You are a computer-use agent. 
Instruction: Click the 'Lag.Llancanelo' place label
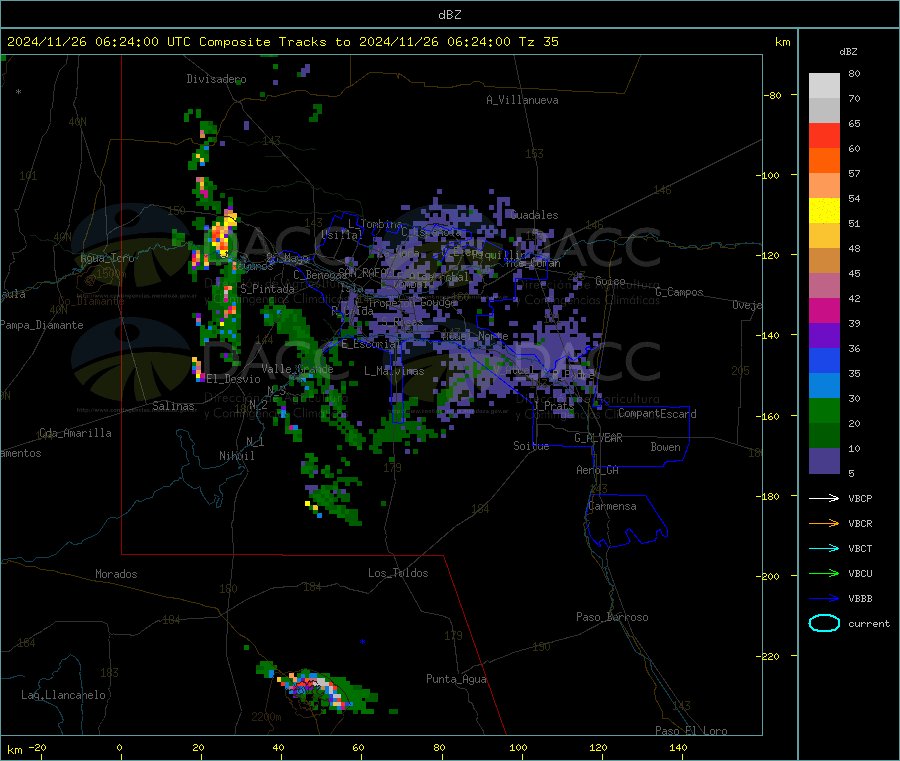(64, 695)
